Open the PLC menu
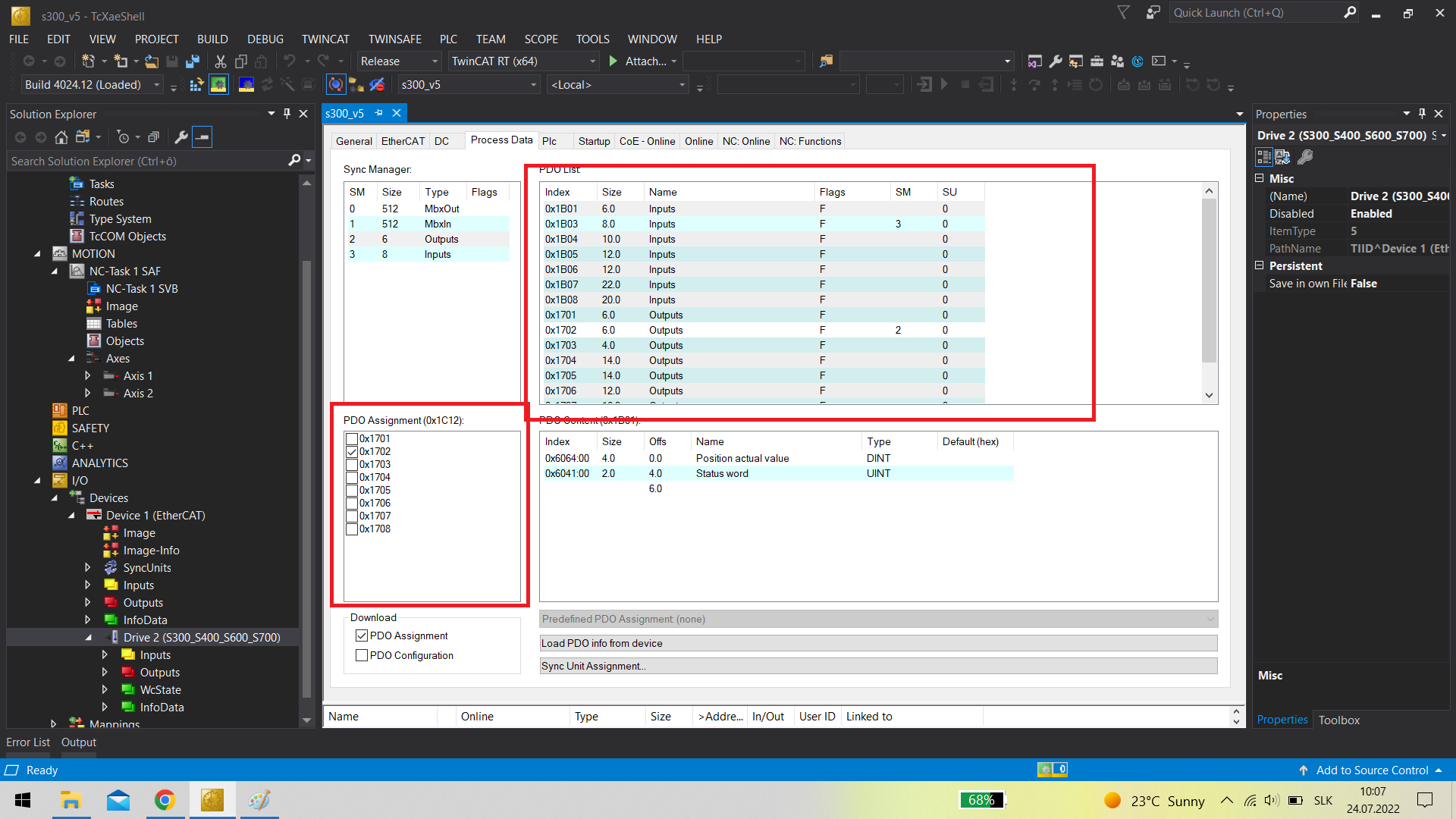Image resolution: width=1456 pixels, height=819 pixels. (x=448, y=39)
